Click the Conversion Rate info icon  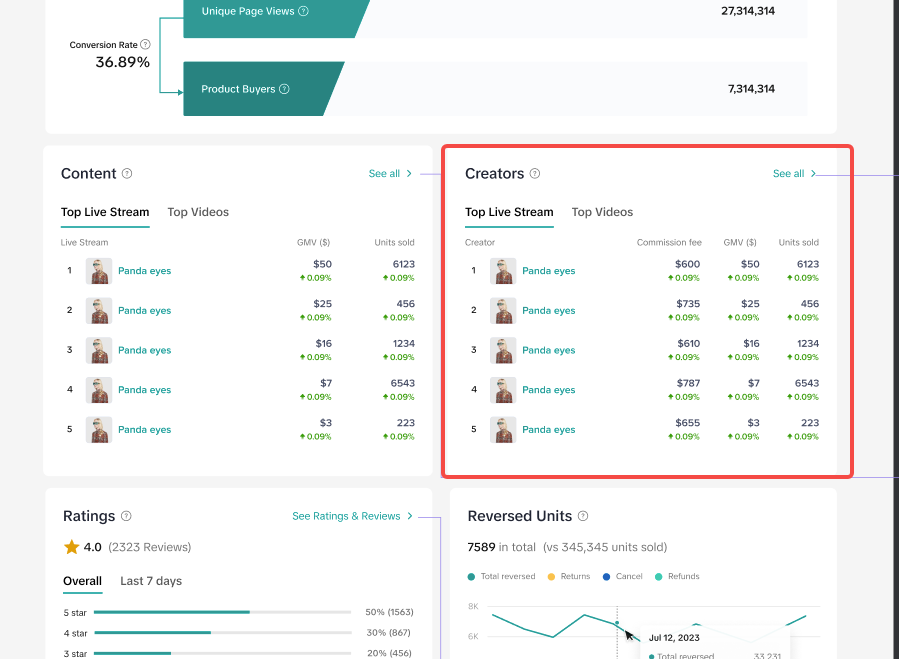click(146, 45)
